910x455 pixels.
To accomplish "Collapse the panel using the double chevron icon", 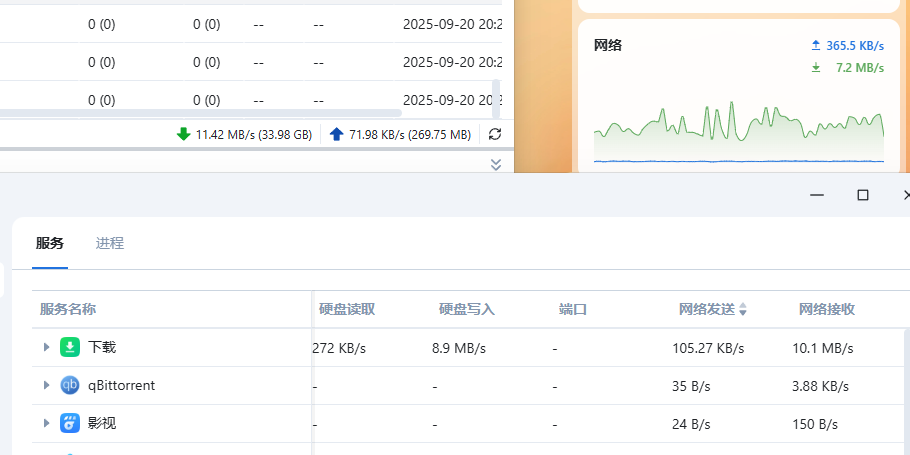I will pyautogui.click(x=496, y=165).
